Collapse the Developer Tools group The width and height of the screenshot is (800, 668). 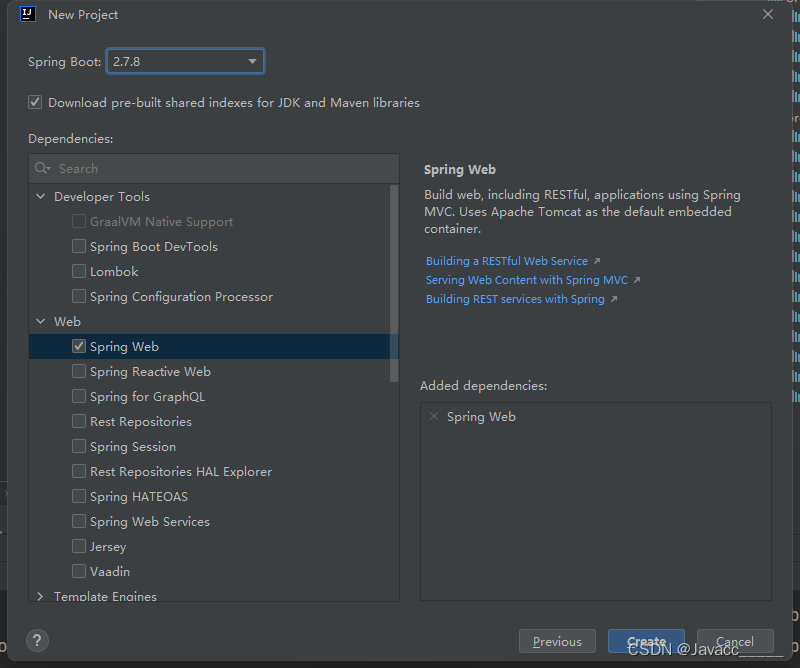click(x=40, y=196)
